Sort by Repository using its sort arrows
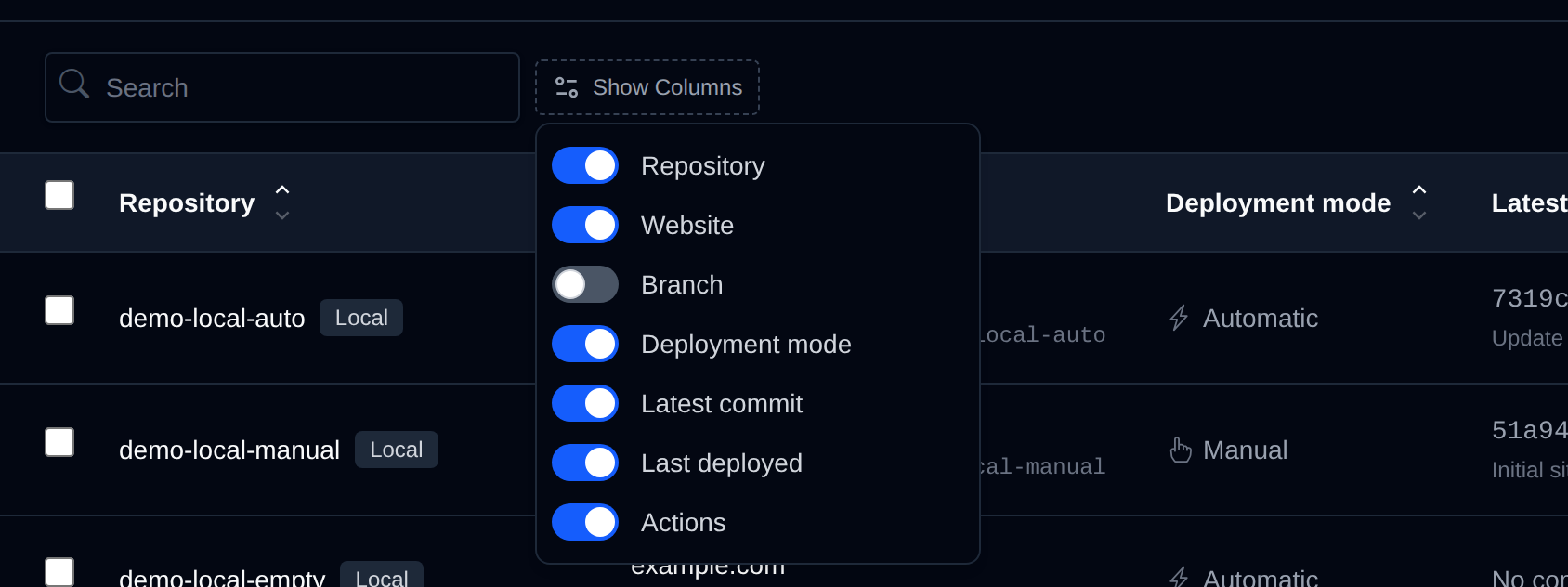 click(282, 202)
